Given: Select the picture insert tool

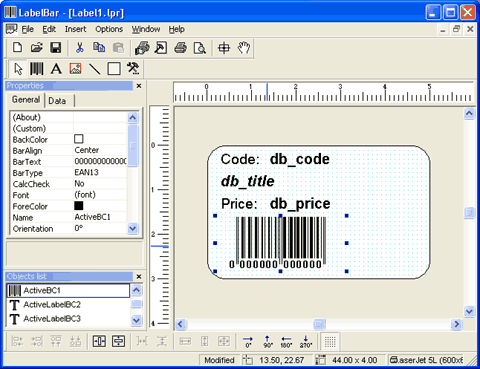Looking at the screenshot, I should coord(75,69).
